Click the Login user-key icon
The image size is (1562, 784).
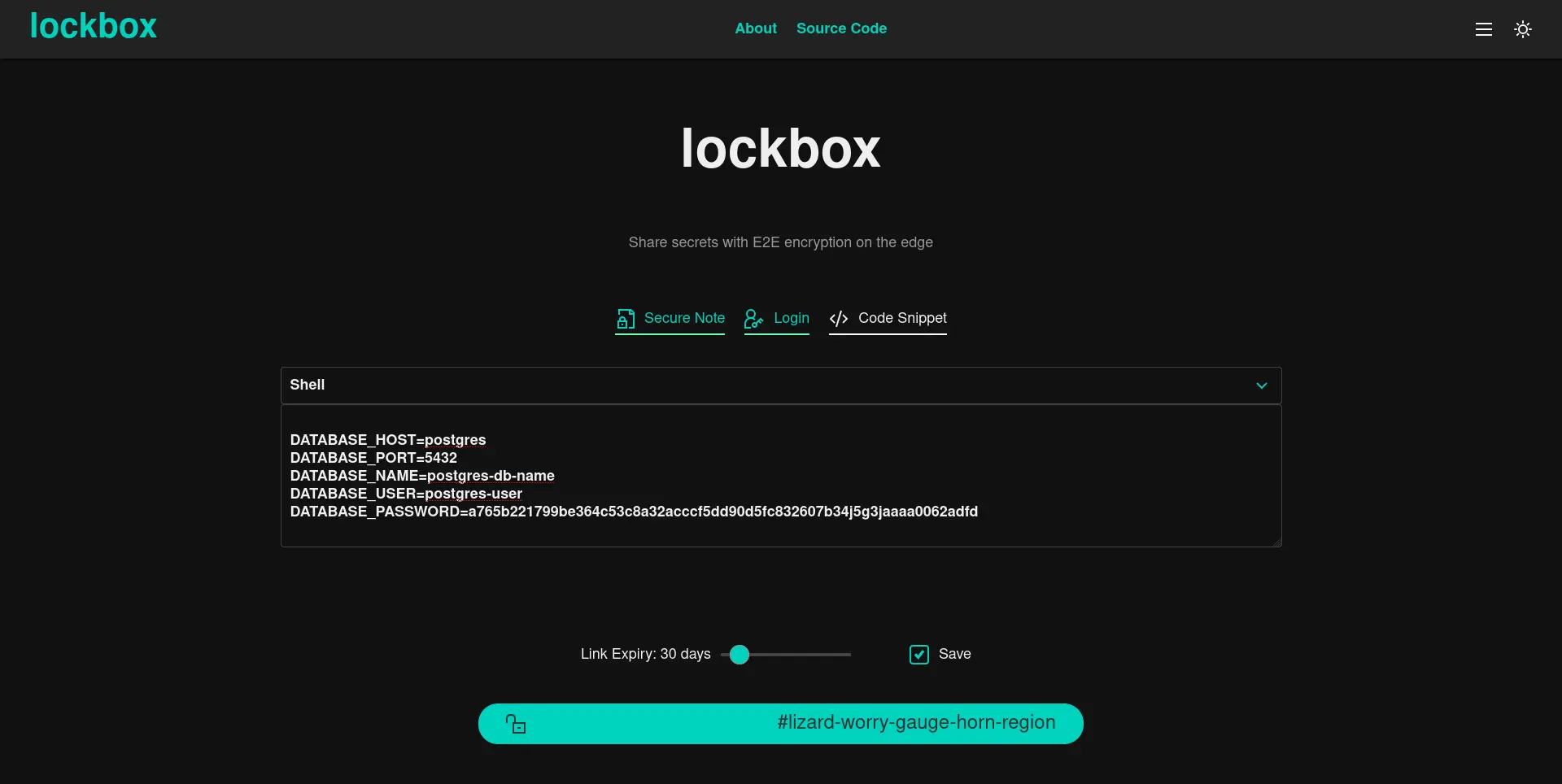coord(753,319)
